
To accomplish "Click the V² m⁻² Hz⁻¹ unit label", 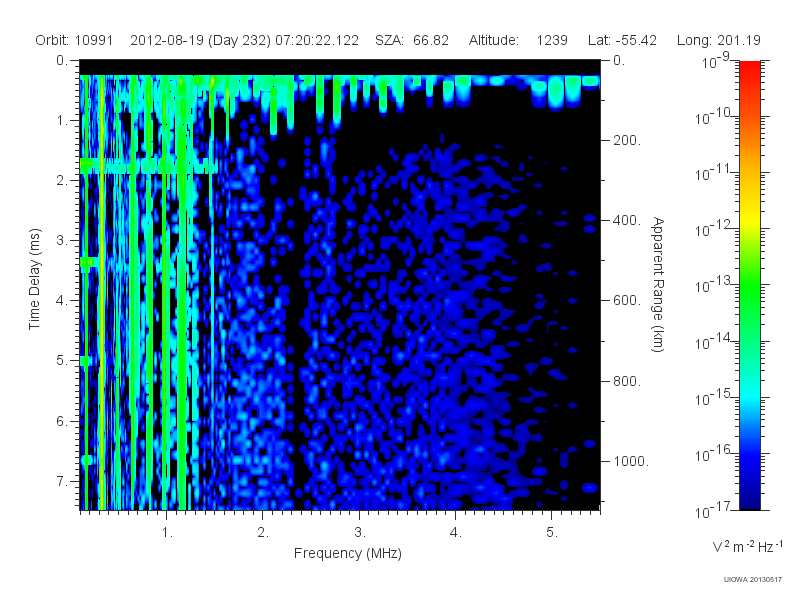I will click(747, 546).
